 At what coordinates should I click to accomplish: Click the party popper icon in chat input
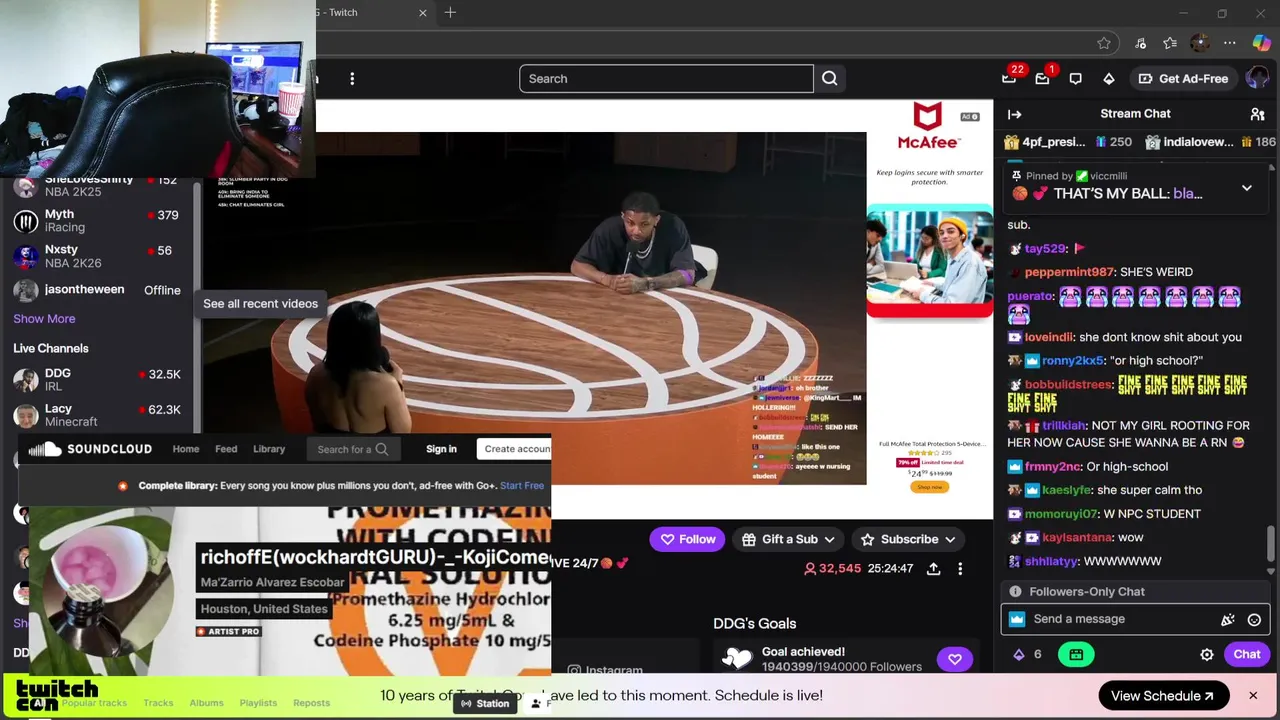(1228, 619)
